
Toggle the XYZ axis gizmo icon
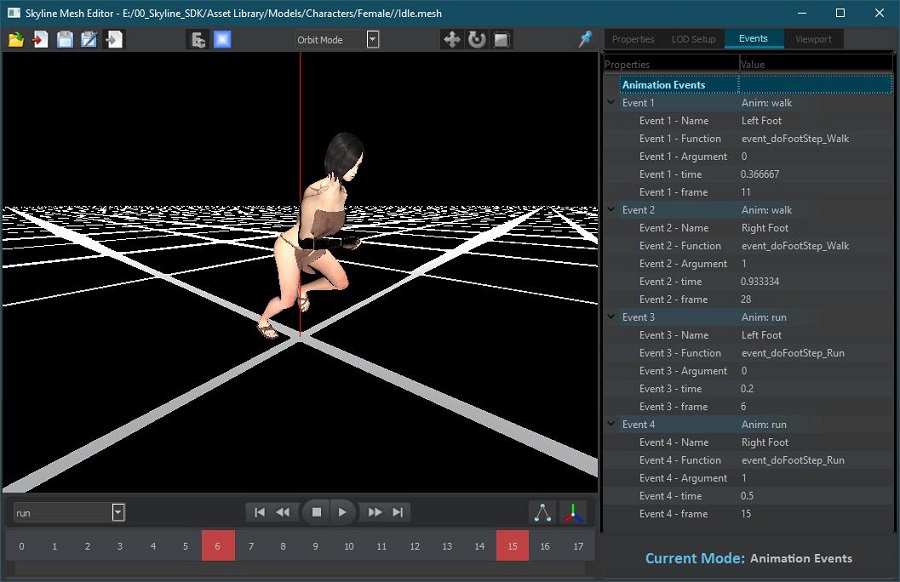click(573, 512)
